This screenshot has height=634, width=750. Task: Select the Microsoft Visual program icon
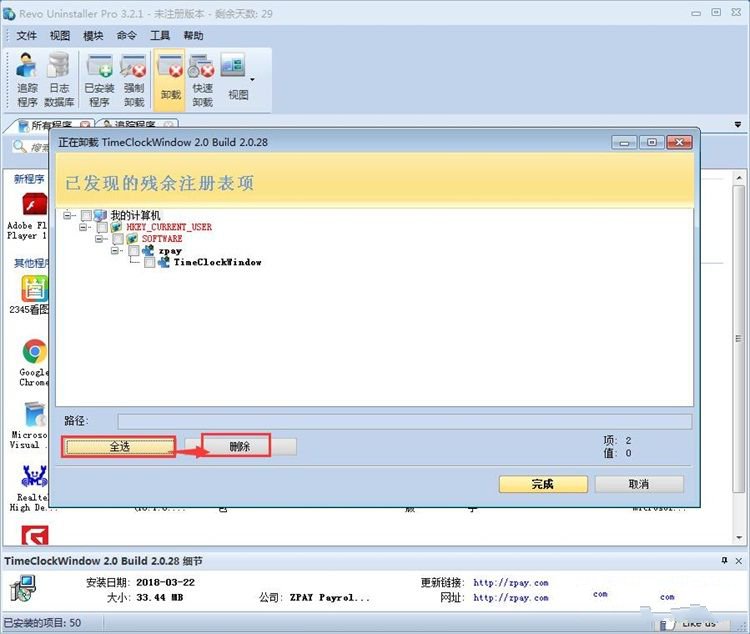[x=34, y=414]
